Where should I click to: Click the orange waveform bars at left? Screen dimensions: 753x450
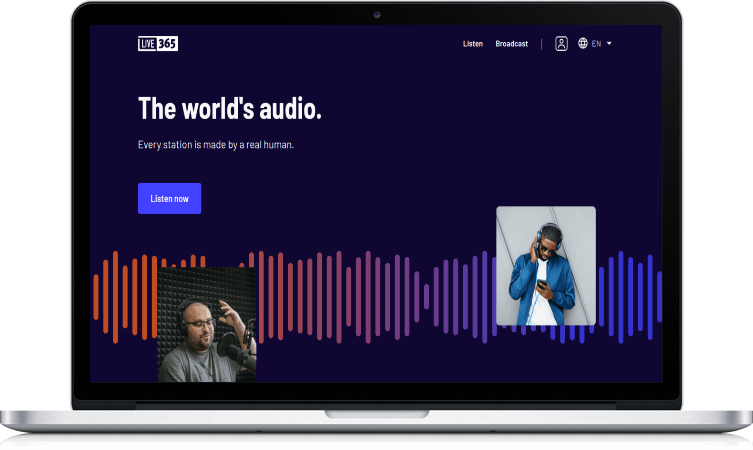click(125, 296)
